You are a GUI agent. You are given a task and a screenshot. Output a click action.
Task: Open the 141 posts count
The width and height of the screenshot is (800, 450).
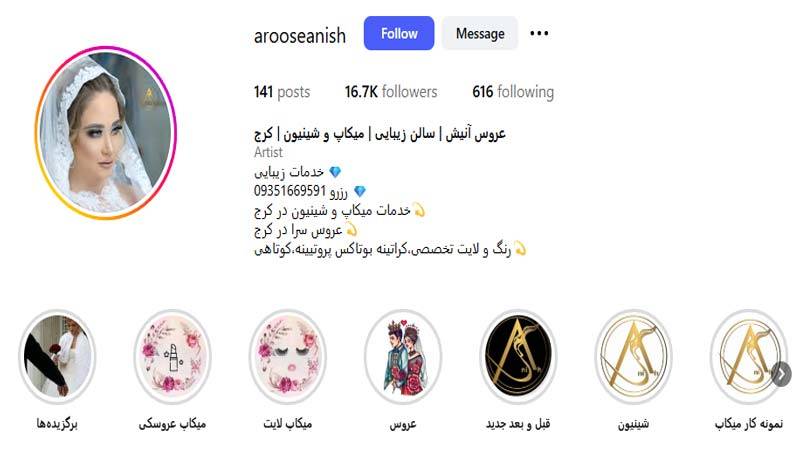(x=282, y=92)
